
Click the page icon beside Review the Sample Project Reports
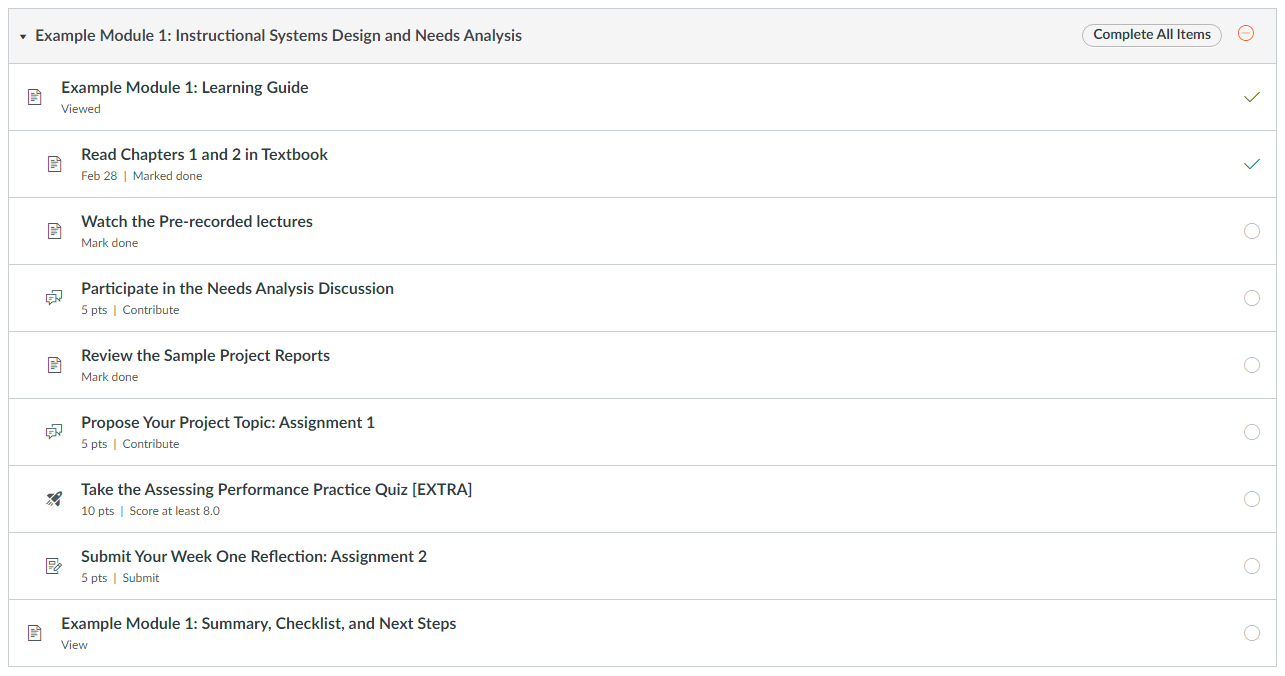54,364
